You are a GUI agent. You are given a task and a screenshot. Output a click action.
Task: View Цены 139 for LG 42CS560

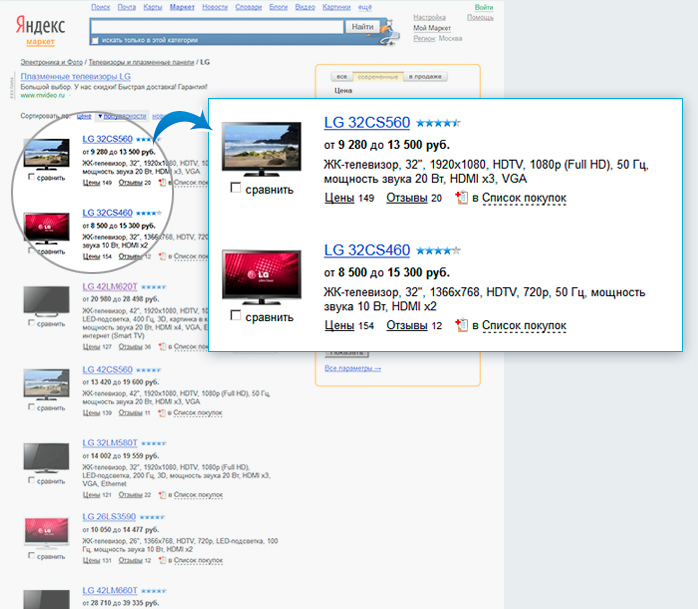[97, 413]
